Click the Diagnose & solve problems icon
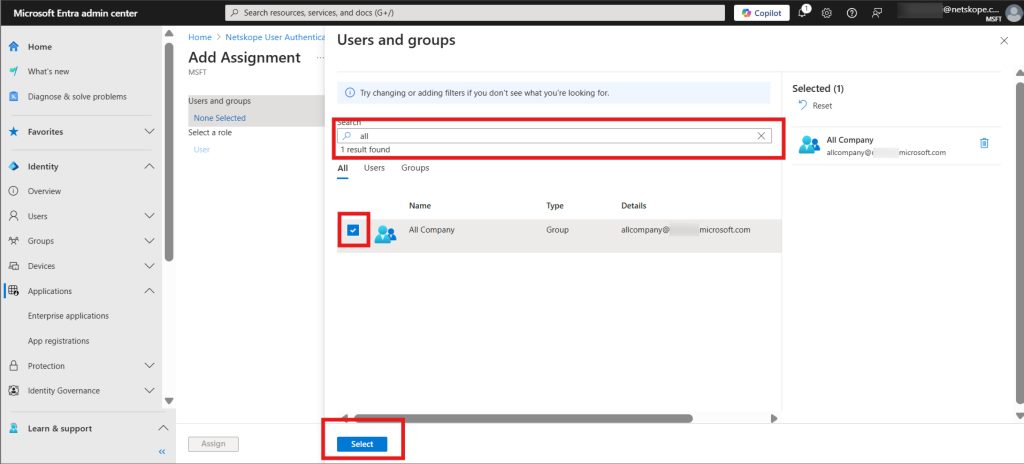 (x=13, y=97)
